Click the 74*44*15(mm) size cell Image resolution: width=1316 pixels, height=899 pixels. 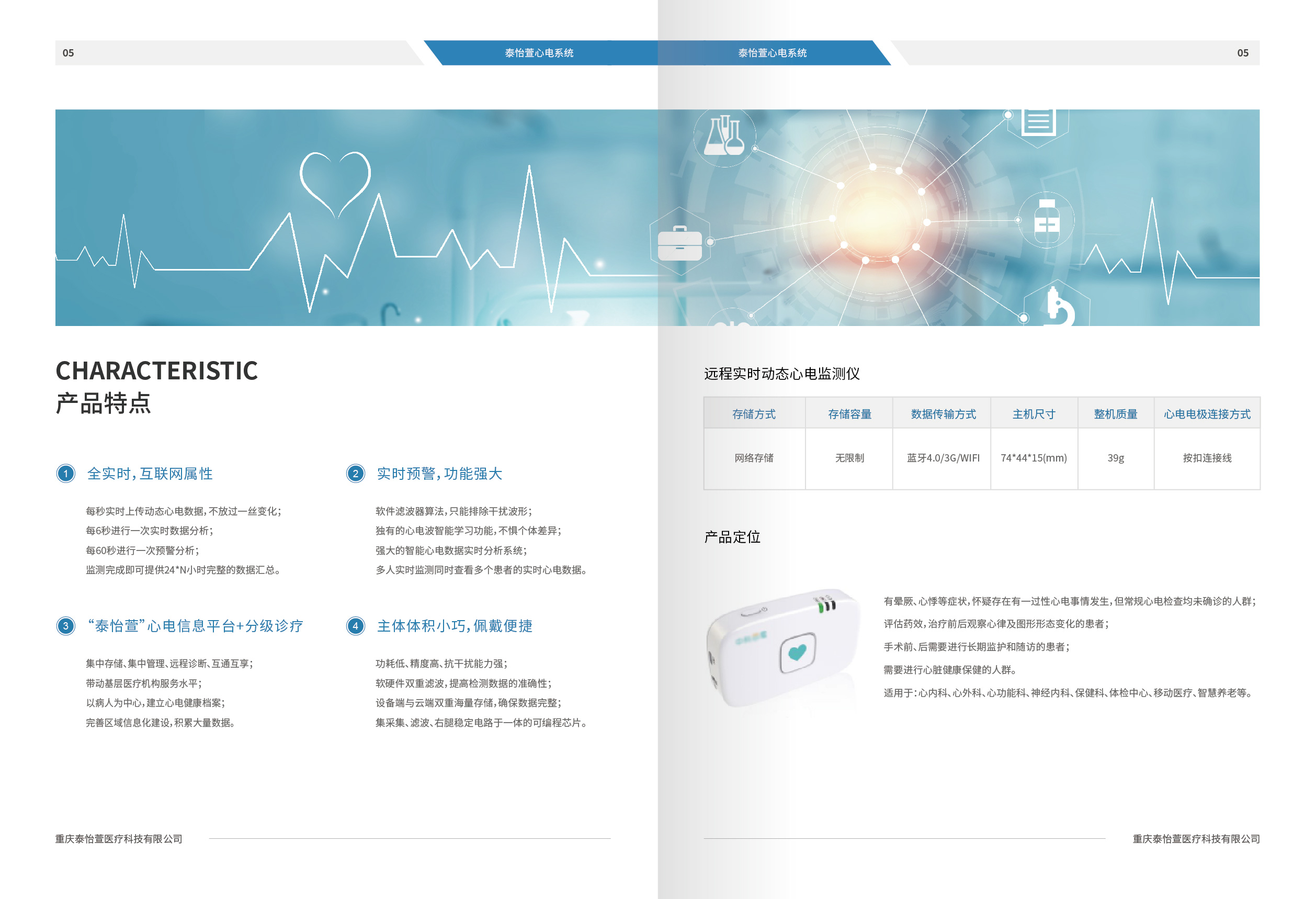point(1034,458)
